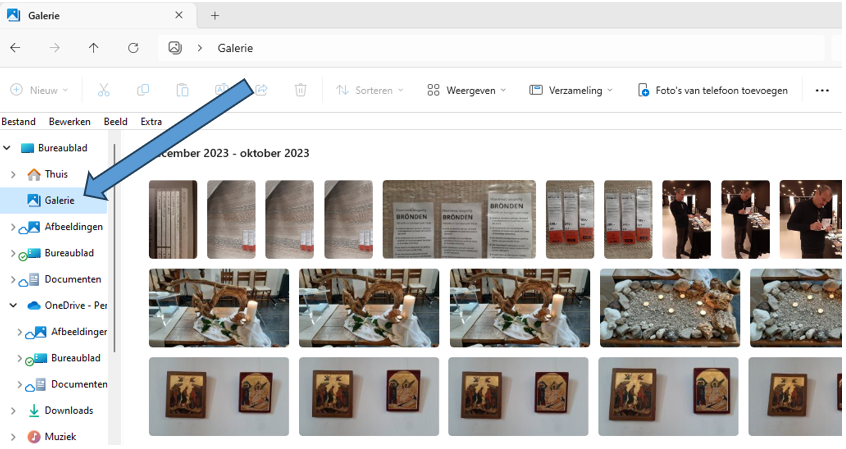Open the Extra menu
Viewport: 846px width, 449px height.
click(151, 122)
